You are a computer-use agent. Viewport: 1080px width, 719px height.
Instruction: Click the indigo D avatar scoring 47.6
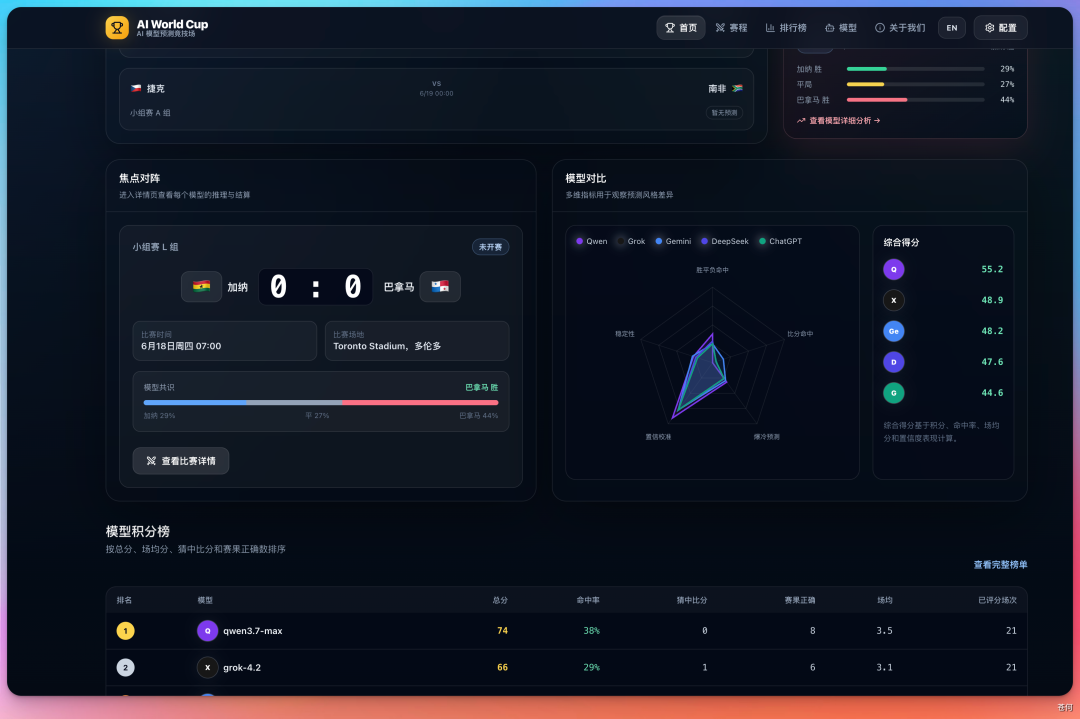[893, 362]
